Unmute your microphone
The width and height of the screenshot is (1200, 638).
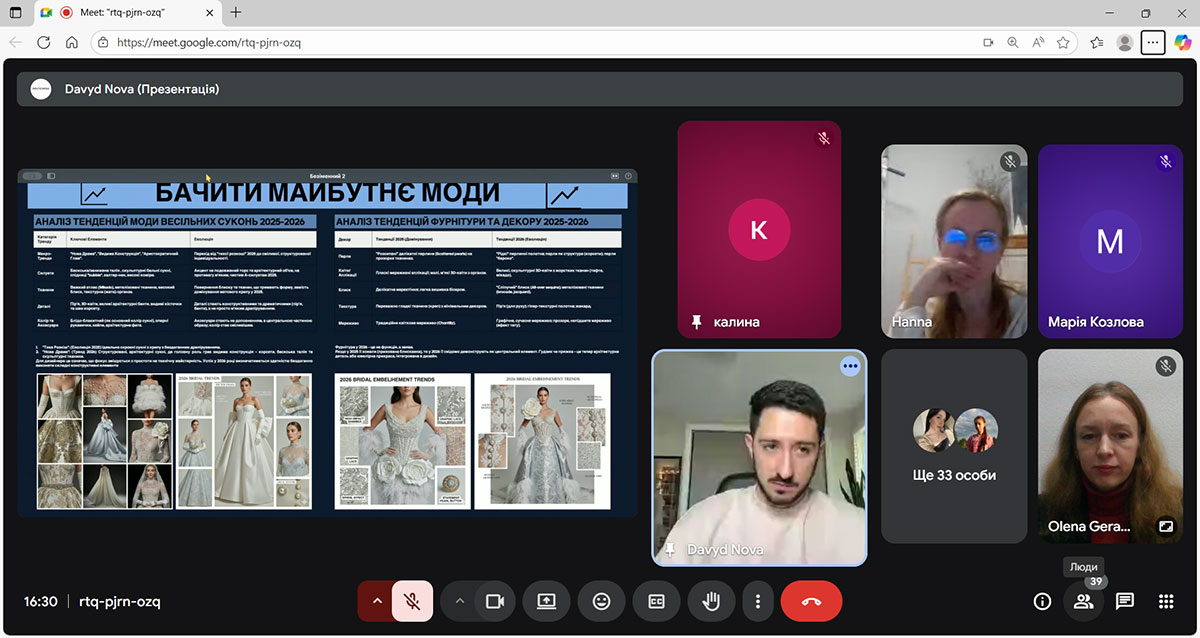pyautogui.click(x=412, y=601)
